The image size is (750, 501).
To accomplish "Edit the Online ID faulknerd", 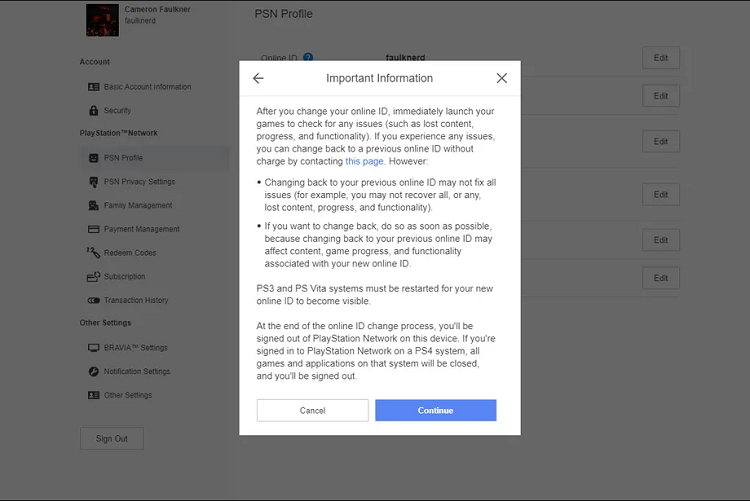I will click(x=661, y=57).
